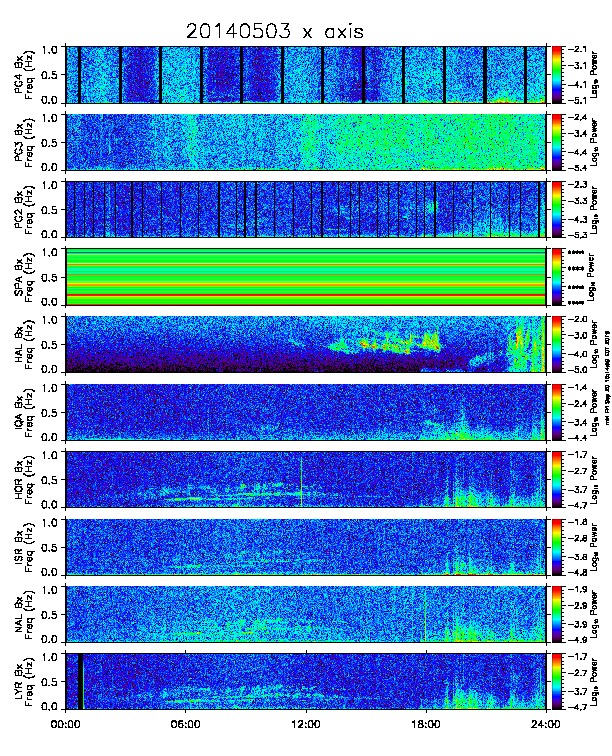612x756 pixels.
Task: Click the 24:00 time tick label
Action: tap(546, 724)
